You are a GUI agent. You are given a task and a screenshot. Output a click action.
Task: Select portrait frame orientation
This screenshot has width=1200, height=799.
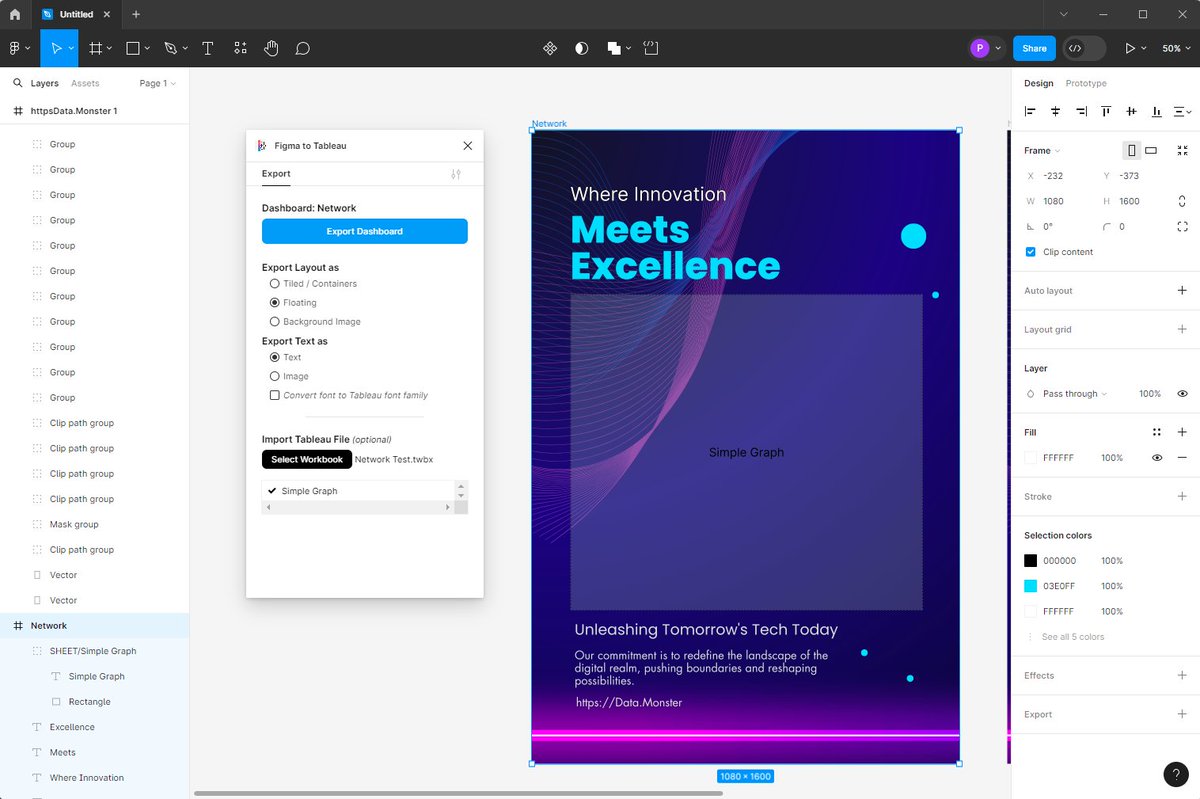(1132, 150)
